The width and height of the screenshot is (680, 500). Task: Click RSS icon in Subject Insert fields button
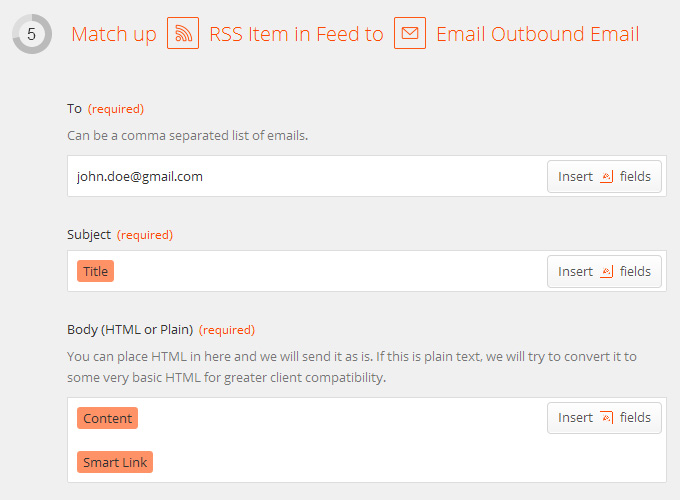pyautogui.click(x=606, y=271)
